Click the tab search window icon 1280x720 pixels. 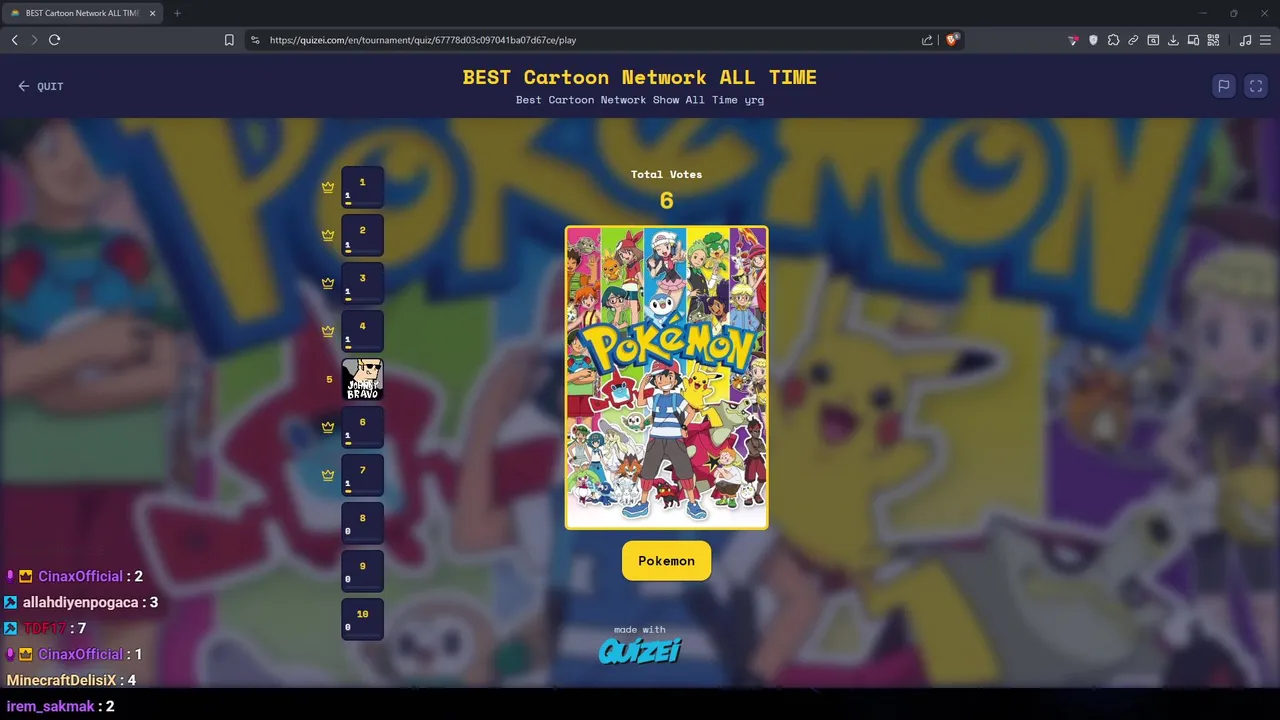pyautogui.click(x=1153, y=40)
